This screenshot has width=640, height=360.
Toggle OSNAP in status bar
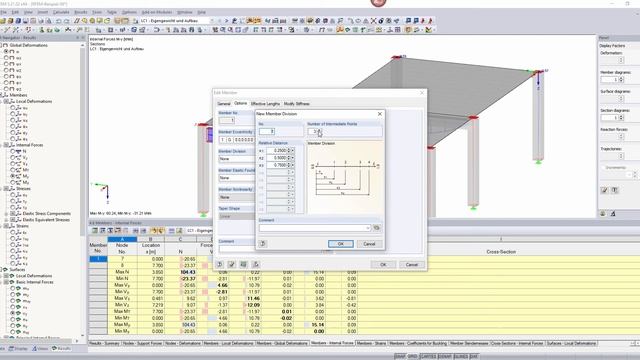tap(445, 356)
